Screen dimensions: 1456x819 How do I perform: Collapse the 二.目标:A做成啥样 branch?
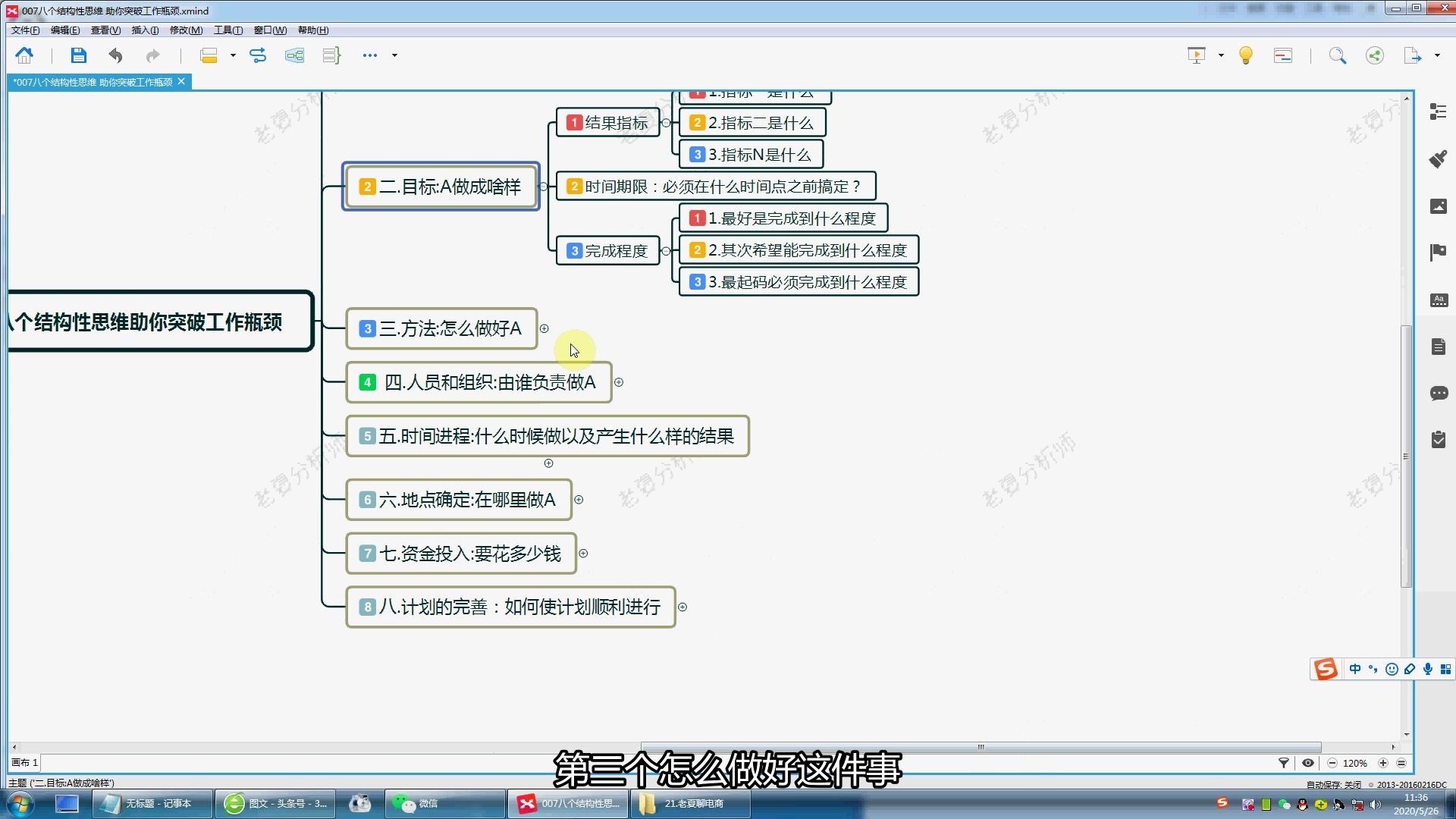pyautogui.click(x=544, y=187)
